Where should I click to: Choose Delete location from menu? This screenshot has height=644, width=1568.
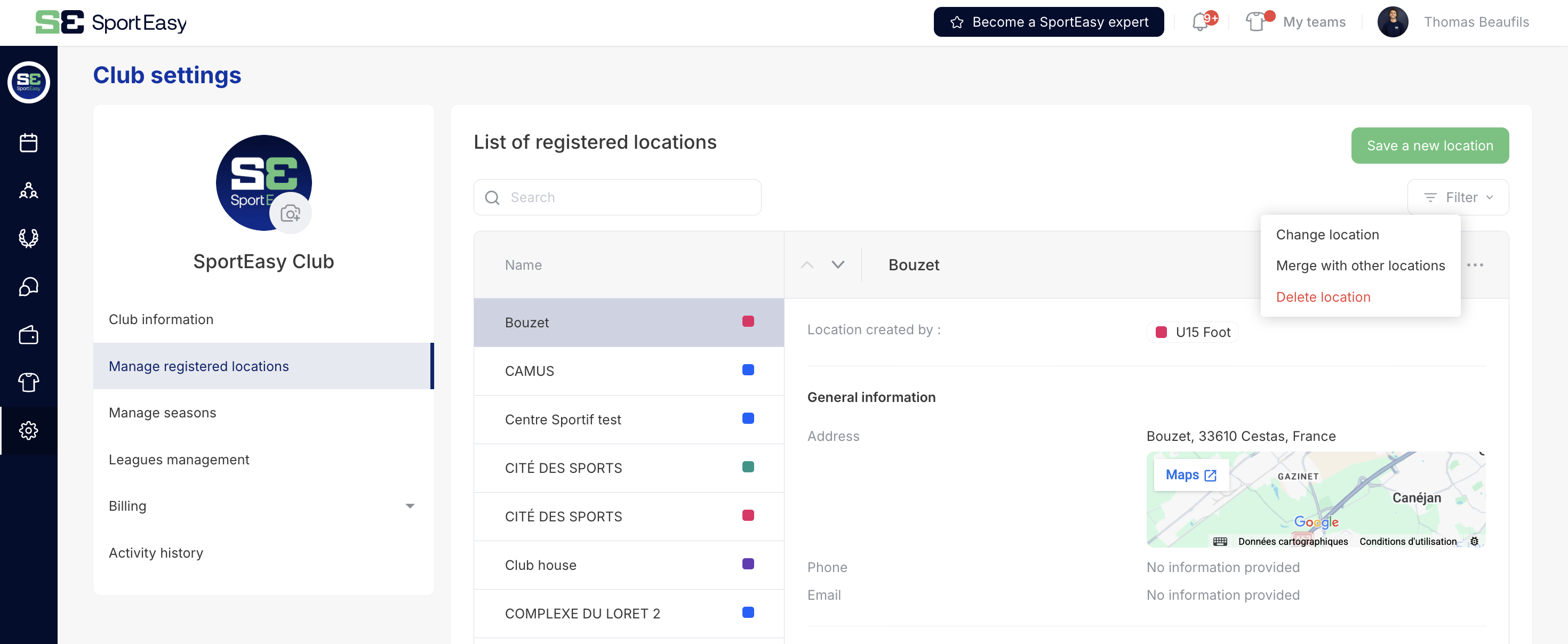coord(1323,297)
